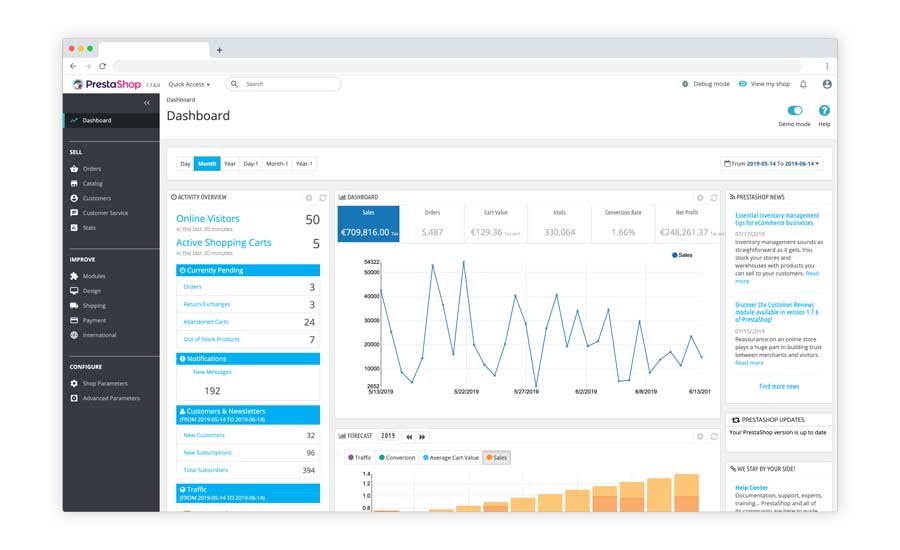
Task: Select the Orders metric tile
Action: (x=432, y=224)
